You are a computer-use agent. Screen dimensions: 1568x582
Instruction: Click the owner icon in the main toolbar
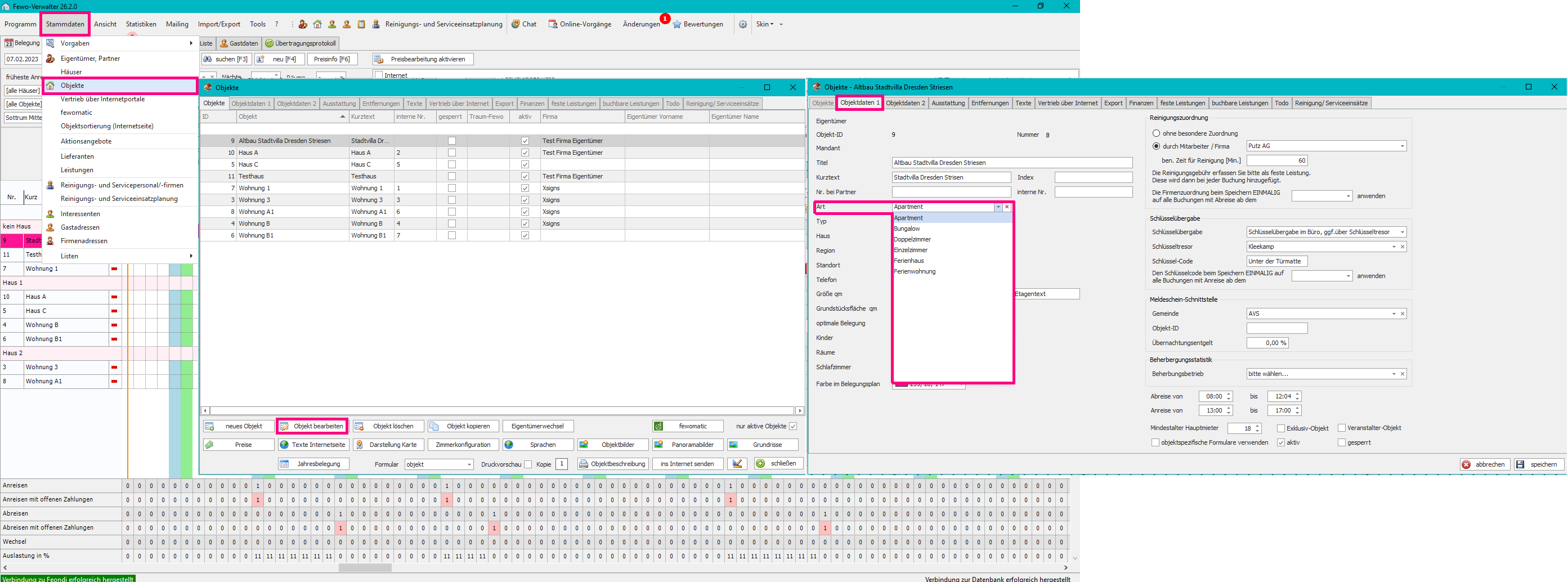303,24
